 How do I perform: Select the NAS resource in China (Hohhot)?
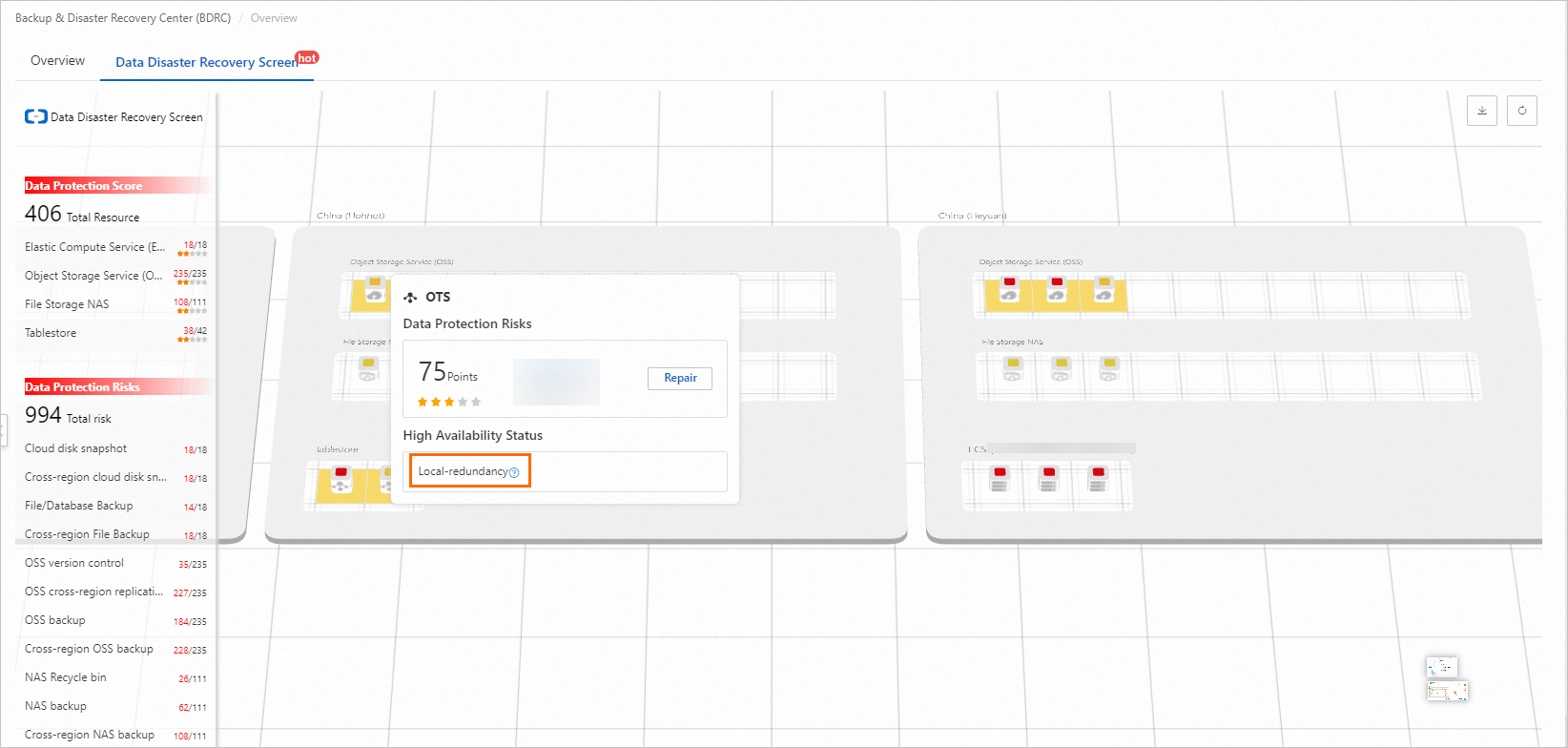pos(369,370)
